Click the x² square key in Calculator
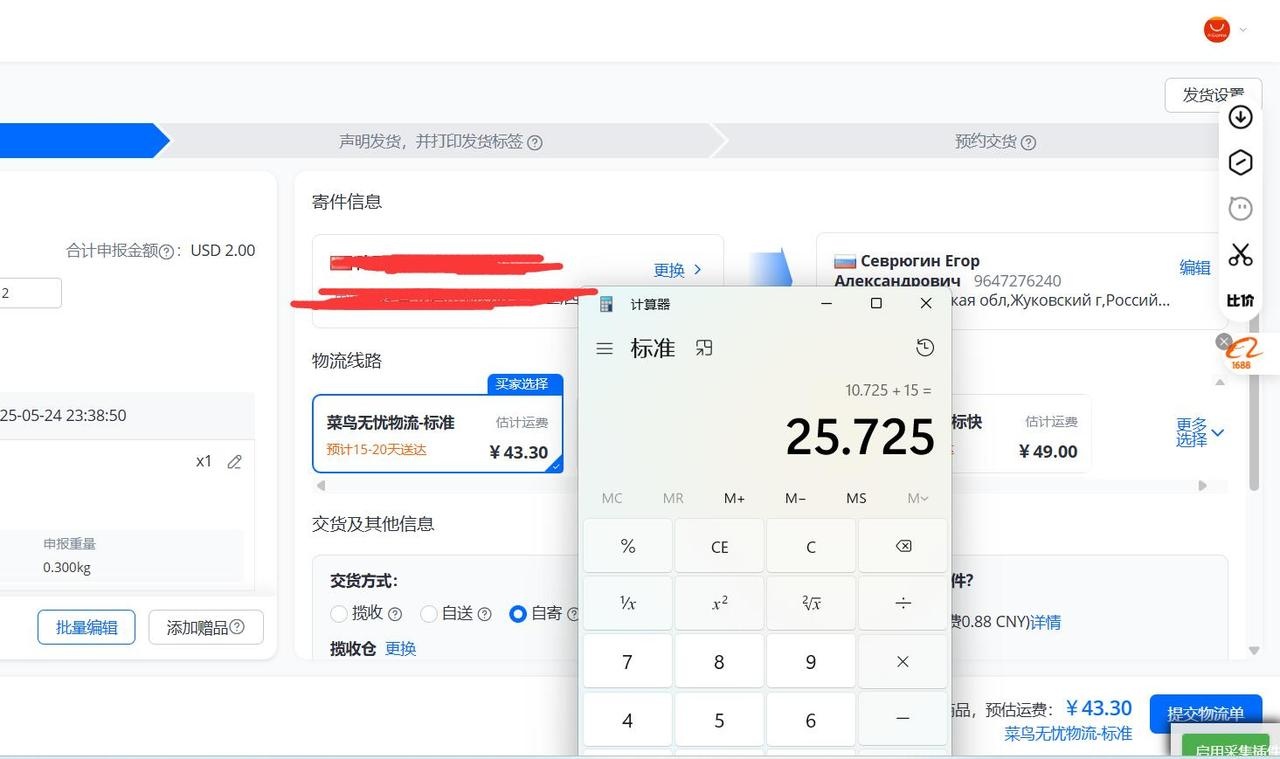Image resolution: width=1280 pixels, height=759 pixels. click(x=719, y=603)
